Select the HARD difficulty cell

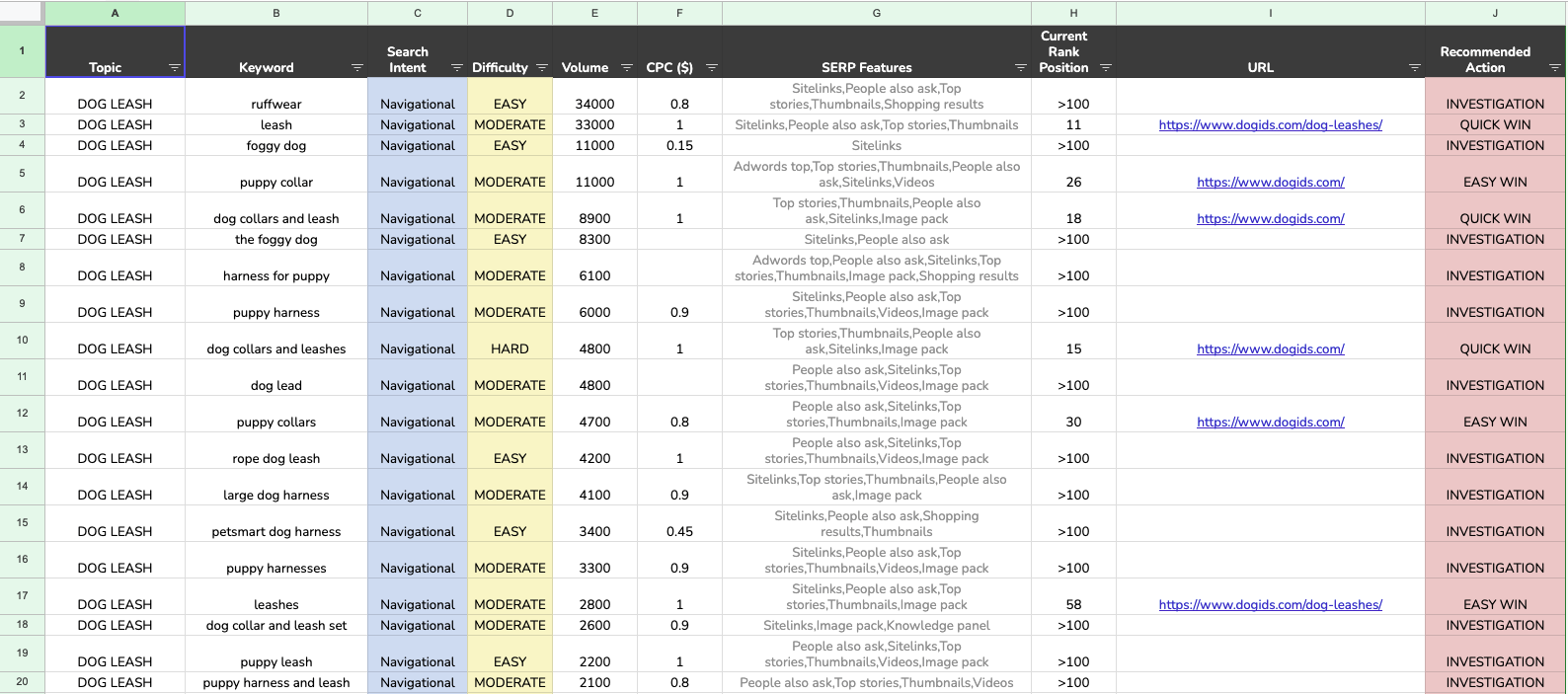coord(510,349)
